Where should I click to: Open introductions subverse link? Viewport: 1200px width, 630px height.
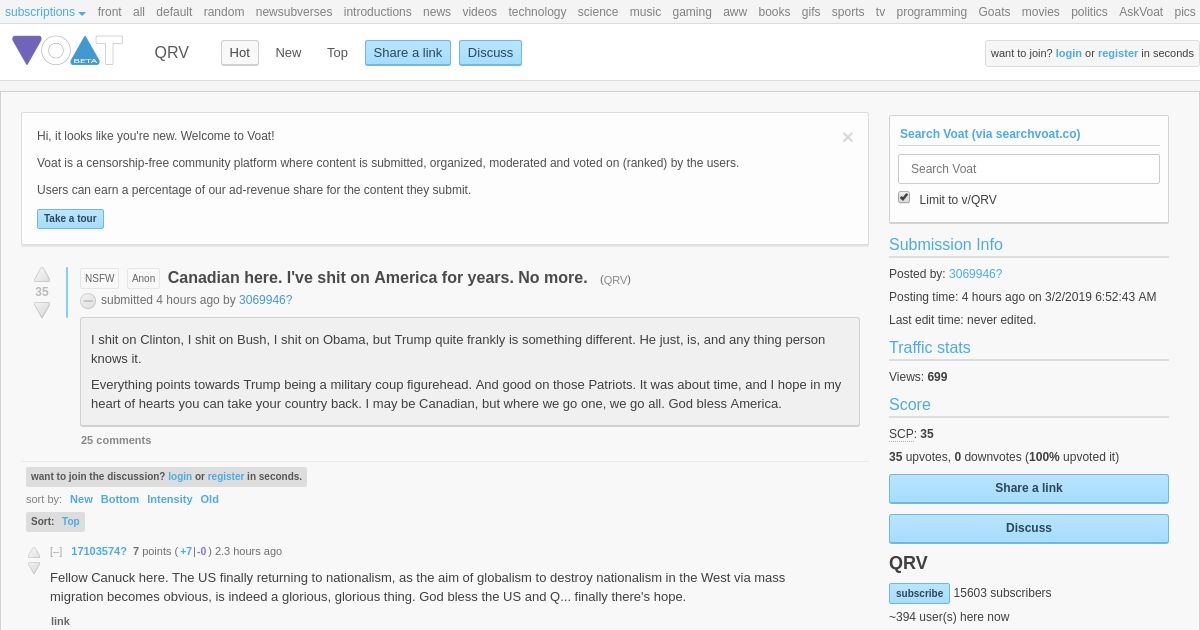(x=378, y=12)
